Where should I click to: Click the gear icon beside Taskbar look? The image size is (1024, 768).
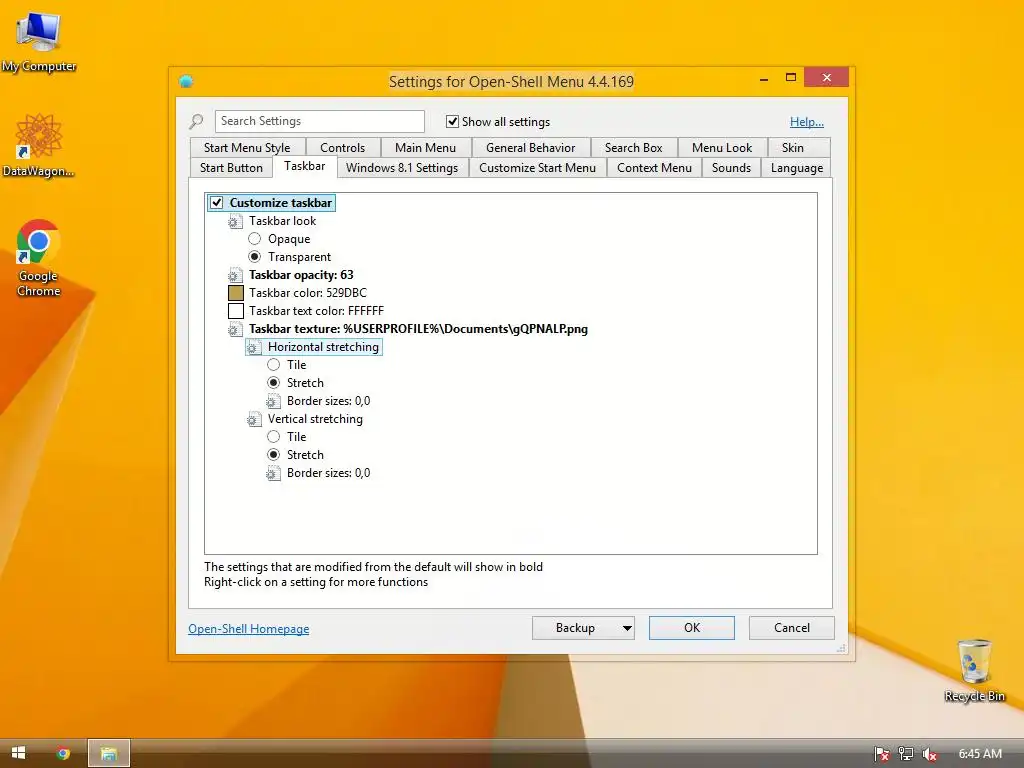pyautogui.click(x=235, y=221)
